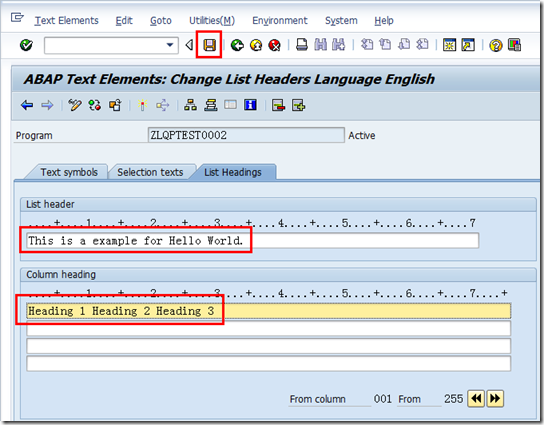Go to last page icon
This screenshot has width=544, height=425.
click(422, 45)
